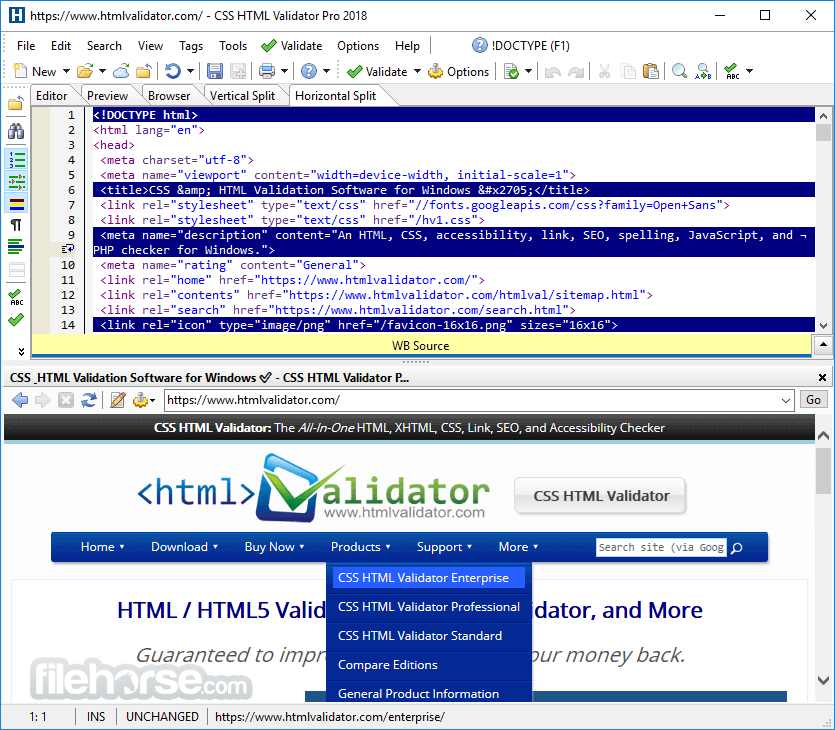835x730 pixels.
Task: Click the WB Source yellow bar
Action: point(421,346)
